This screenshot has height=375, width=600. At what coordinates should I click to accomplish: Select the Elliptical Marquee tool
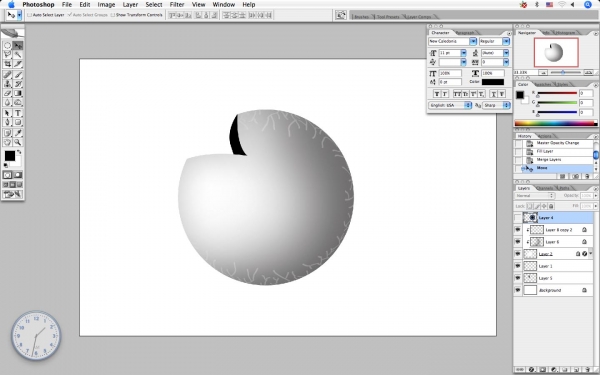coord(7,46)
